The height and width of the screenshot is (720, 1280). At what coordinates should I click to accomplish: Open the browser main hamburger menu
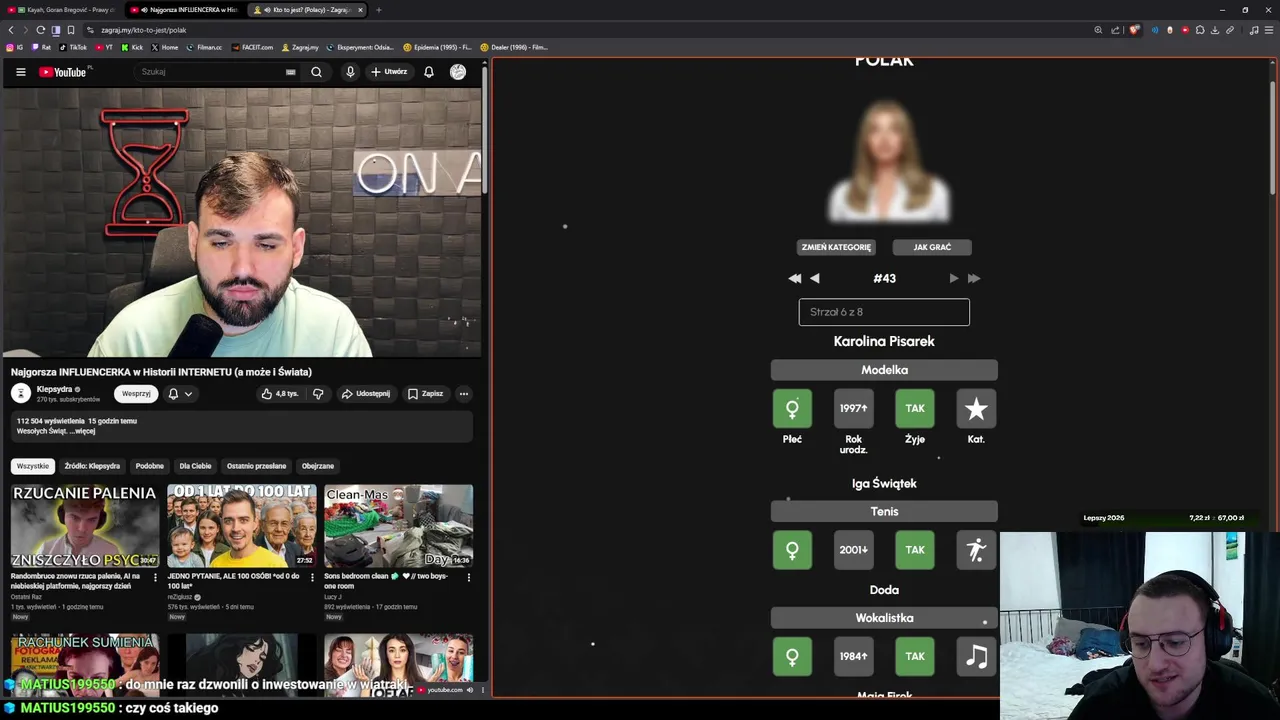pos(1270,30)
